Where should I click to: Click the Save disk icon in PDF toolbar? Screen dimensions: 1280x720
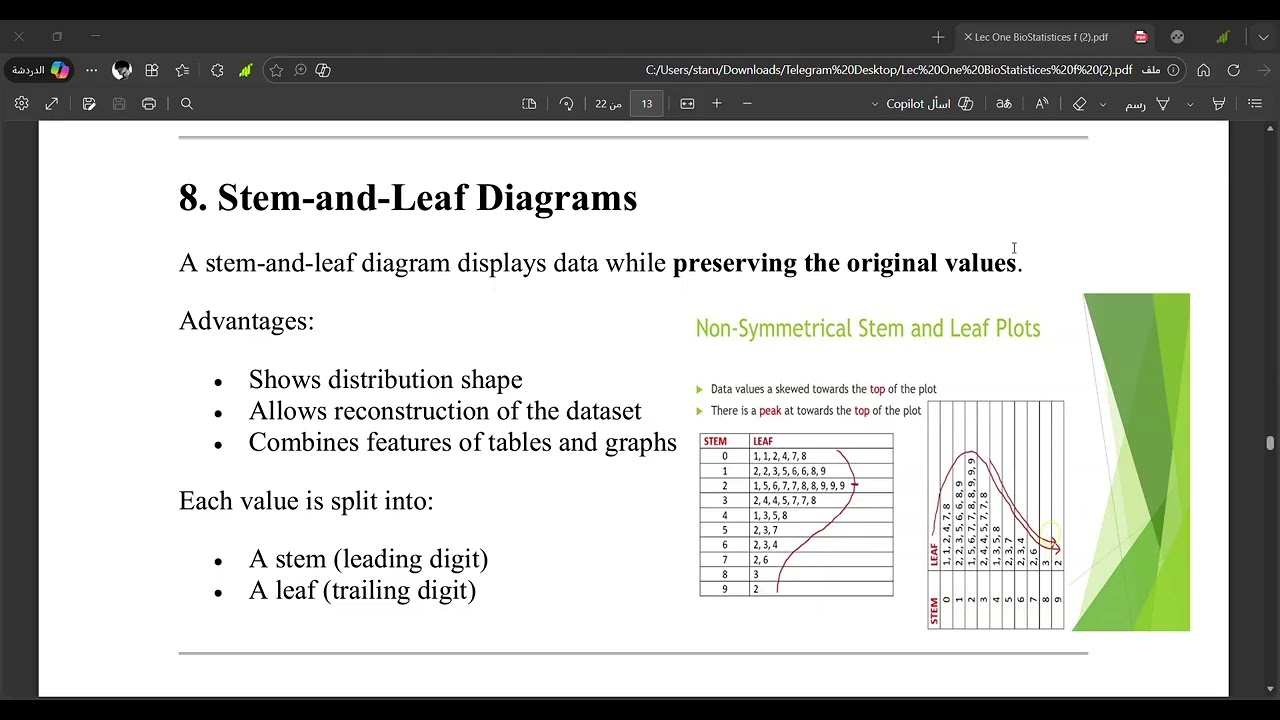click(x=119, y=104)
